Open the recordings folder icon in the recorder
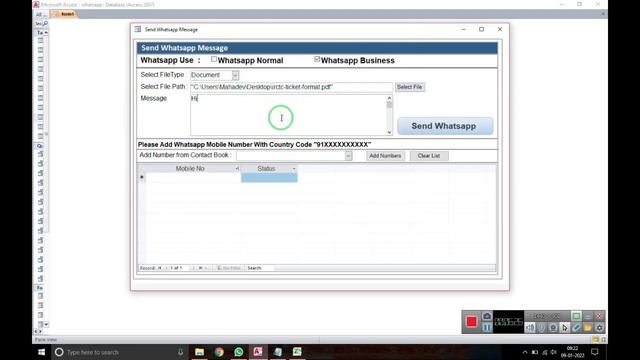 pyautogui.click(x=587, y=327)
